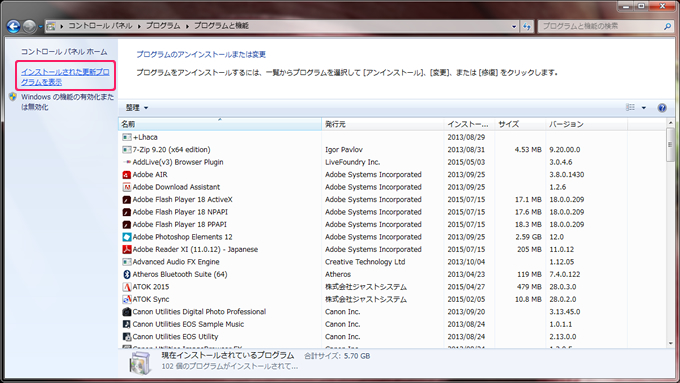Click the Adobe Download Assistant icon

coord(127,187)
